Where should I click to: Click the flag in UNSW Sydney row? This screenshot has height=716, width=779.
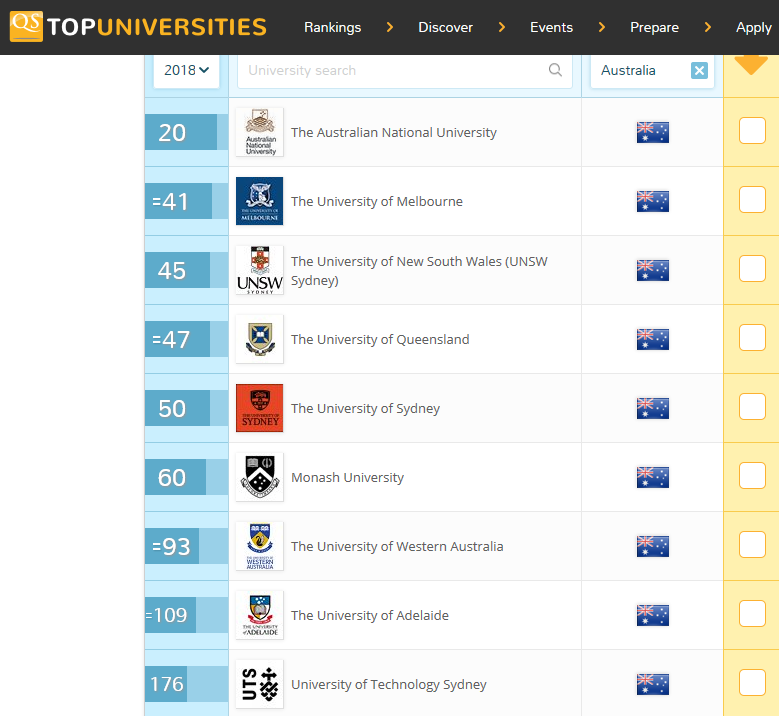pos(653,270)
